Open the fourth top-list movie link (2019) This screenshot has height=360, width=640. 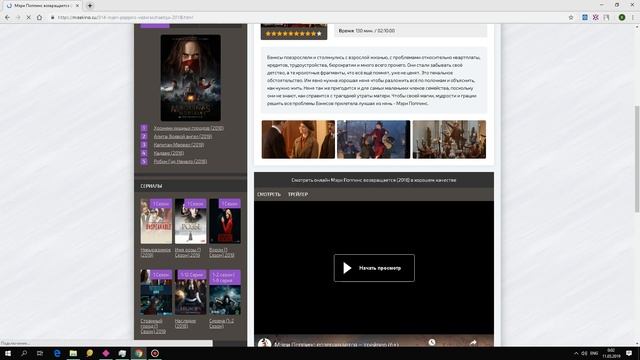(x=169, y=153)
